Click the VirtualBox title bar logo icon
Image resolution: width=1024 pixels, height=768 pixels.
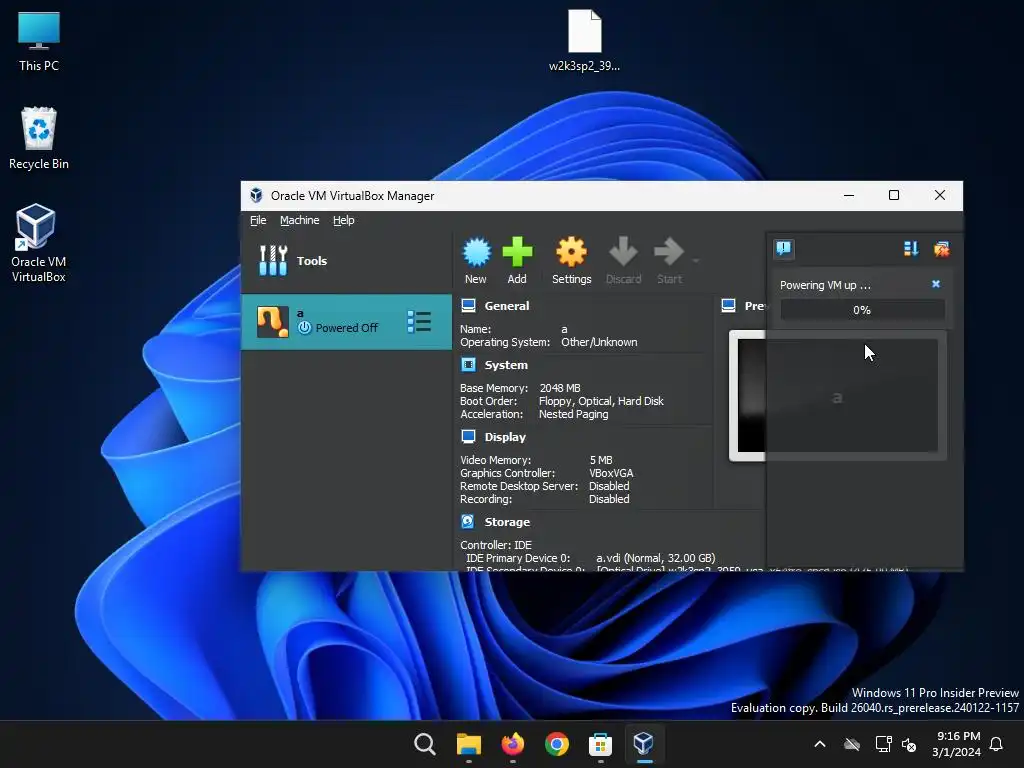257,195
